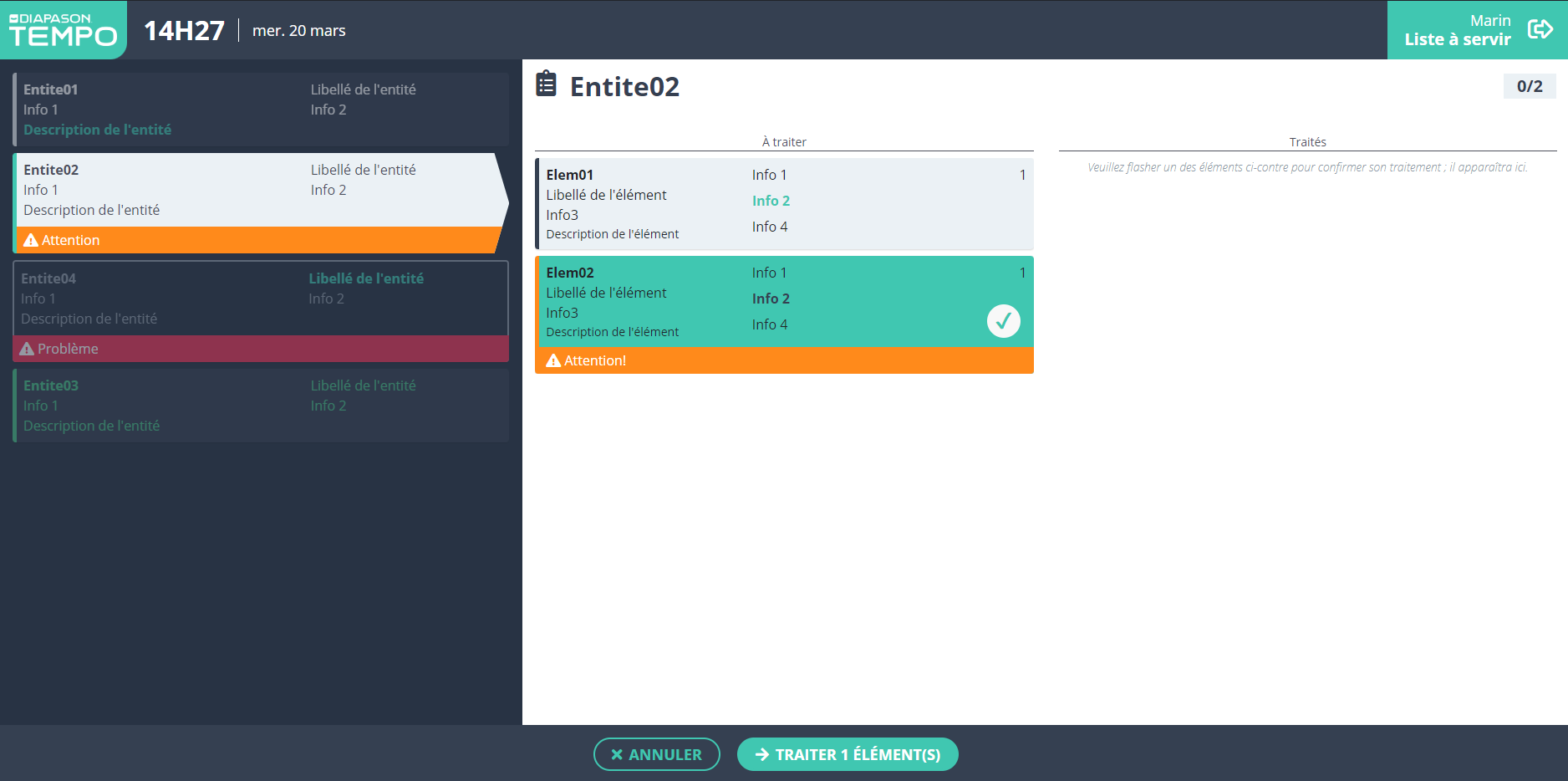
Task: Click the logout arrow icon
Action: [x=1540, y=29]
